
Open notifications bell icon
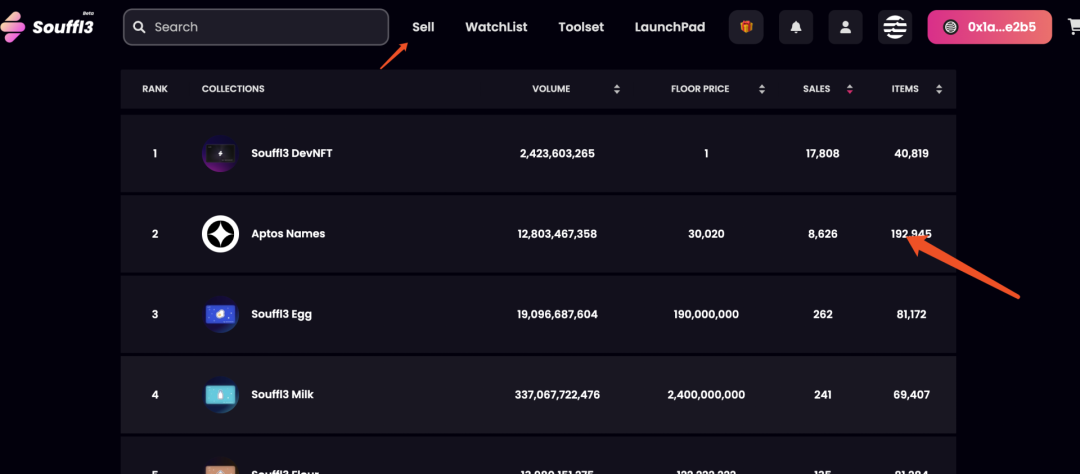point(796,27)
